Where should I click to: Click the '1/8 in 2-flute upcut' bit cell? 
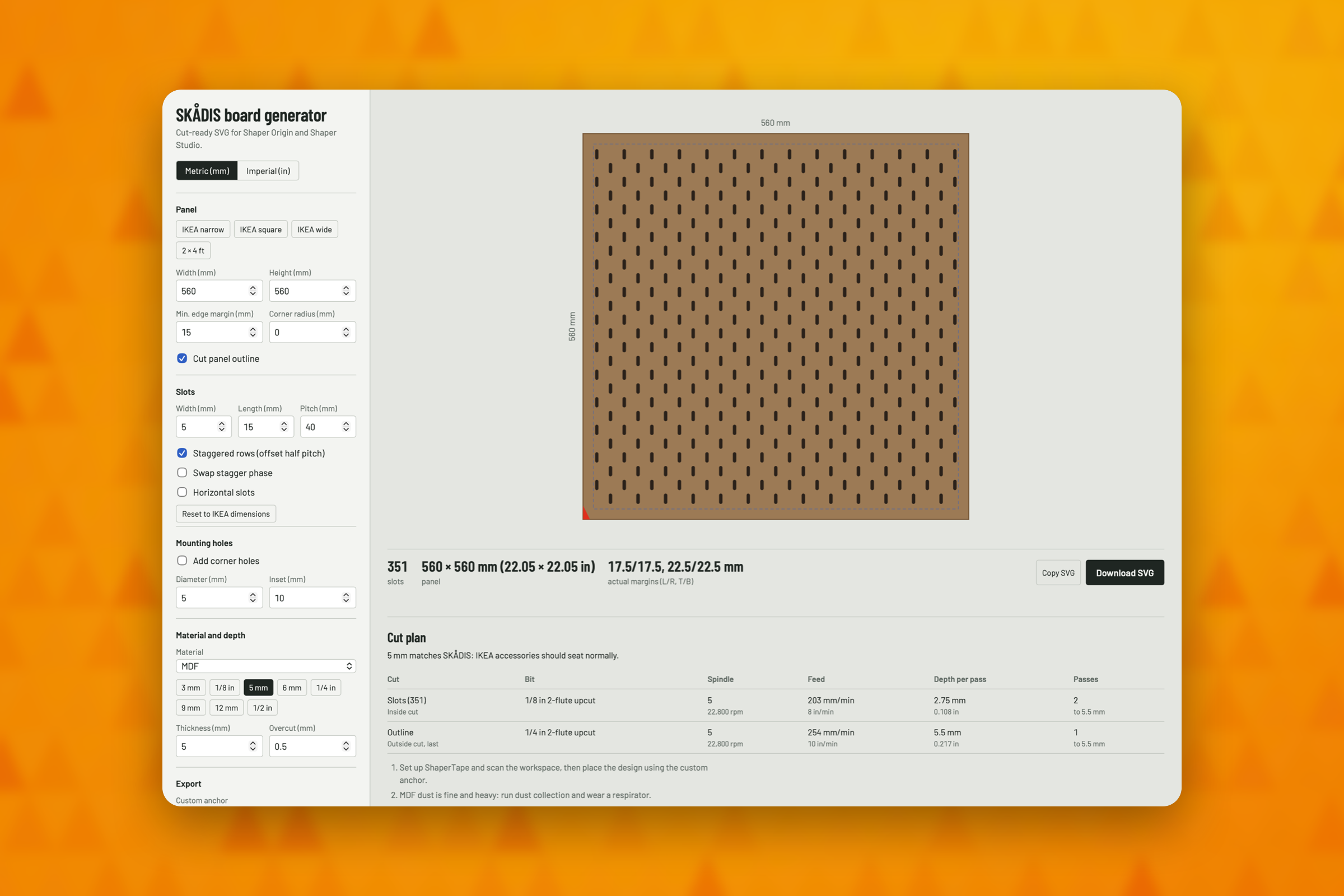(560, 701)
